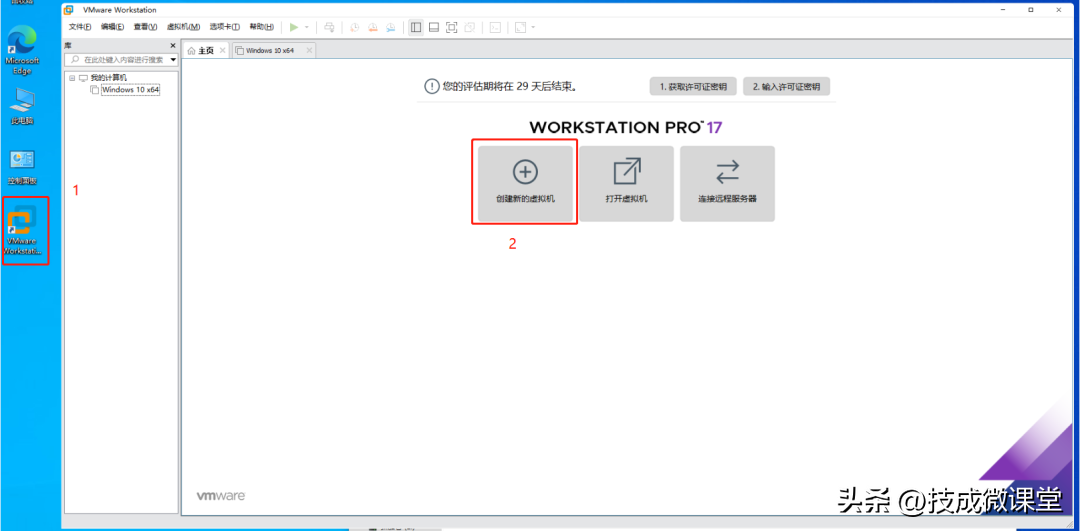Select Windows 10 x64 in the library tree
This screenshot has height=531, width=1080.
(130, 90)
